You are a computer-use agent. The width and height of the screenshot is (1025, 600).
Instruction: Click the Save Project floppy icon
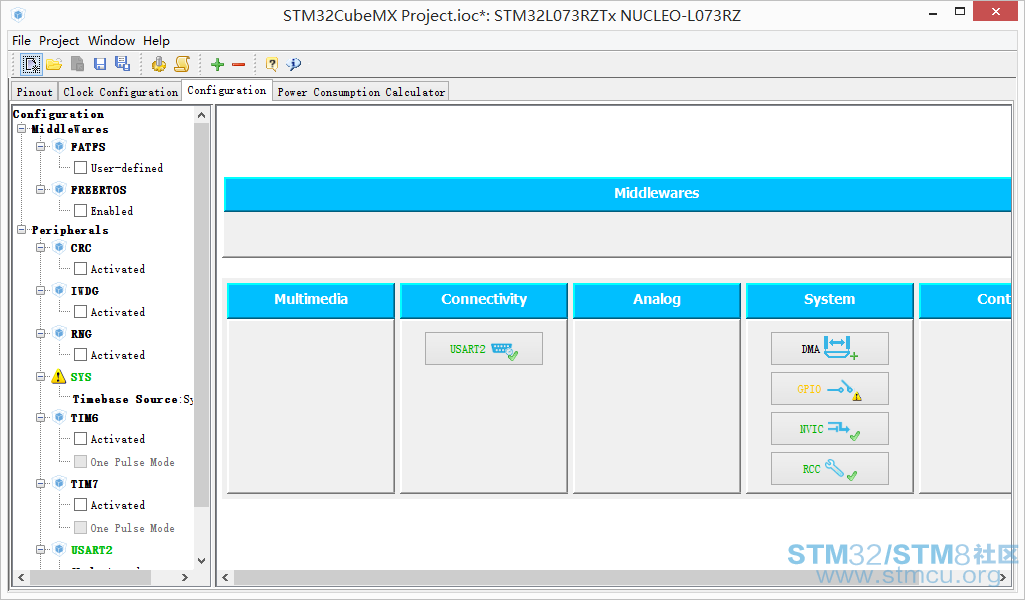pyautogui.click(x=100, y=64)
